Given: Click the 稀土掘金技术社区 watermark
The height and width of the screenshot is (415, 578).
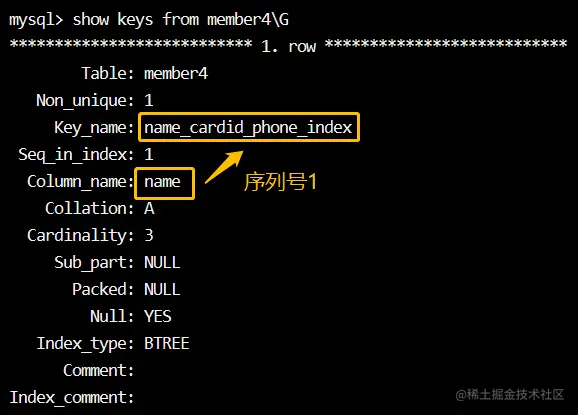Looking at the screenshot, I should point(510,395).
